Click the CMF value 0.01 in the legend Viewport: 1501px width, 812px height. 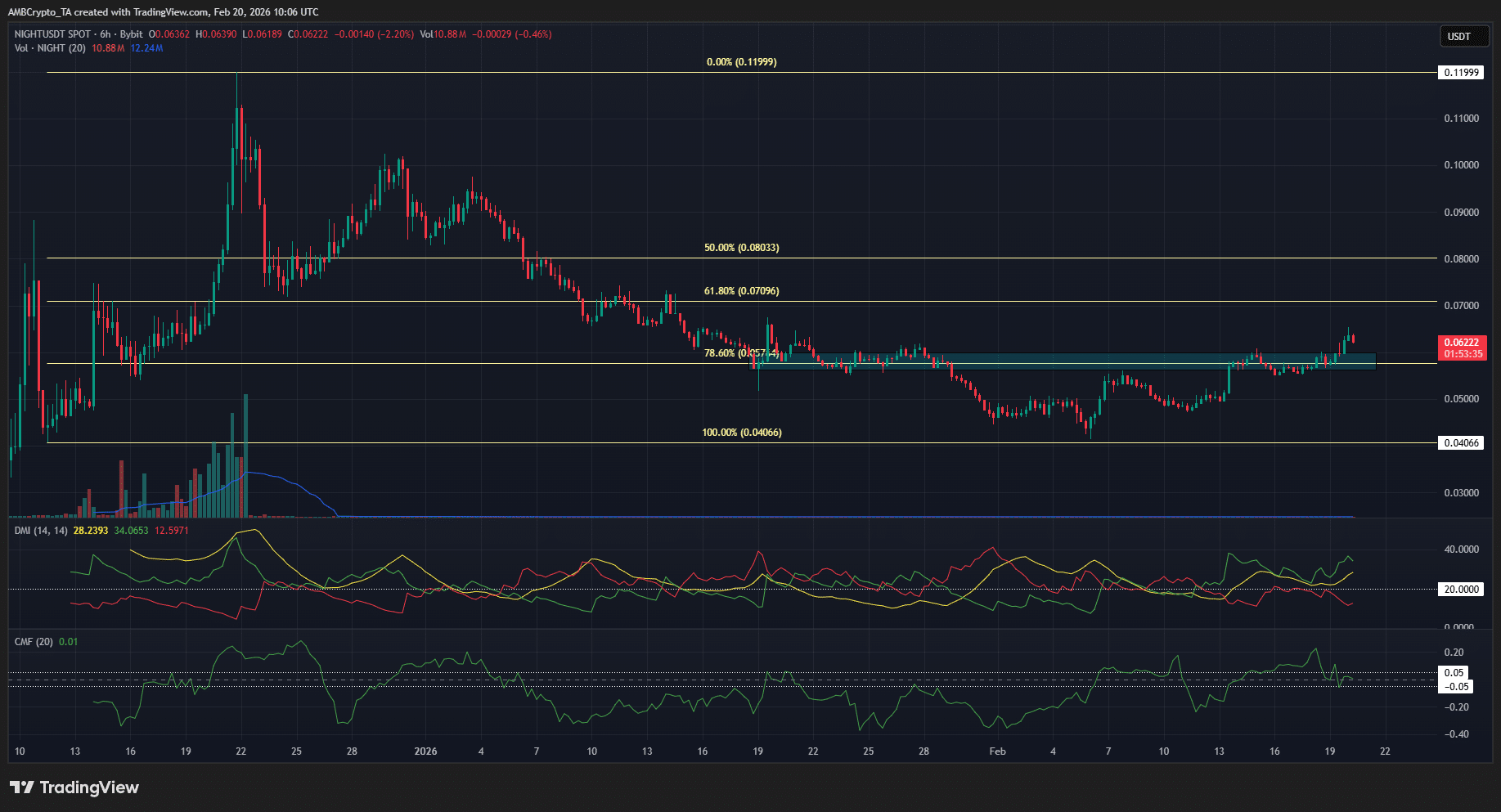[69, 641]
